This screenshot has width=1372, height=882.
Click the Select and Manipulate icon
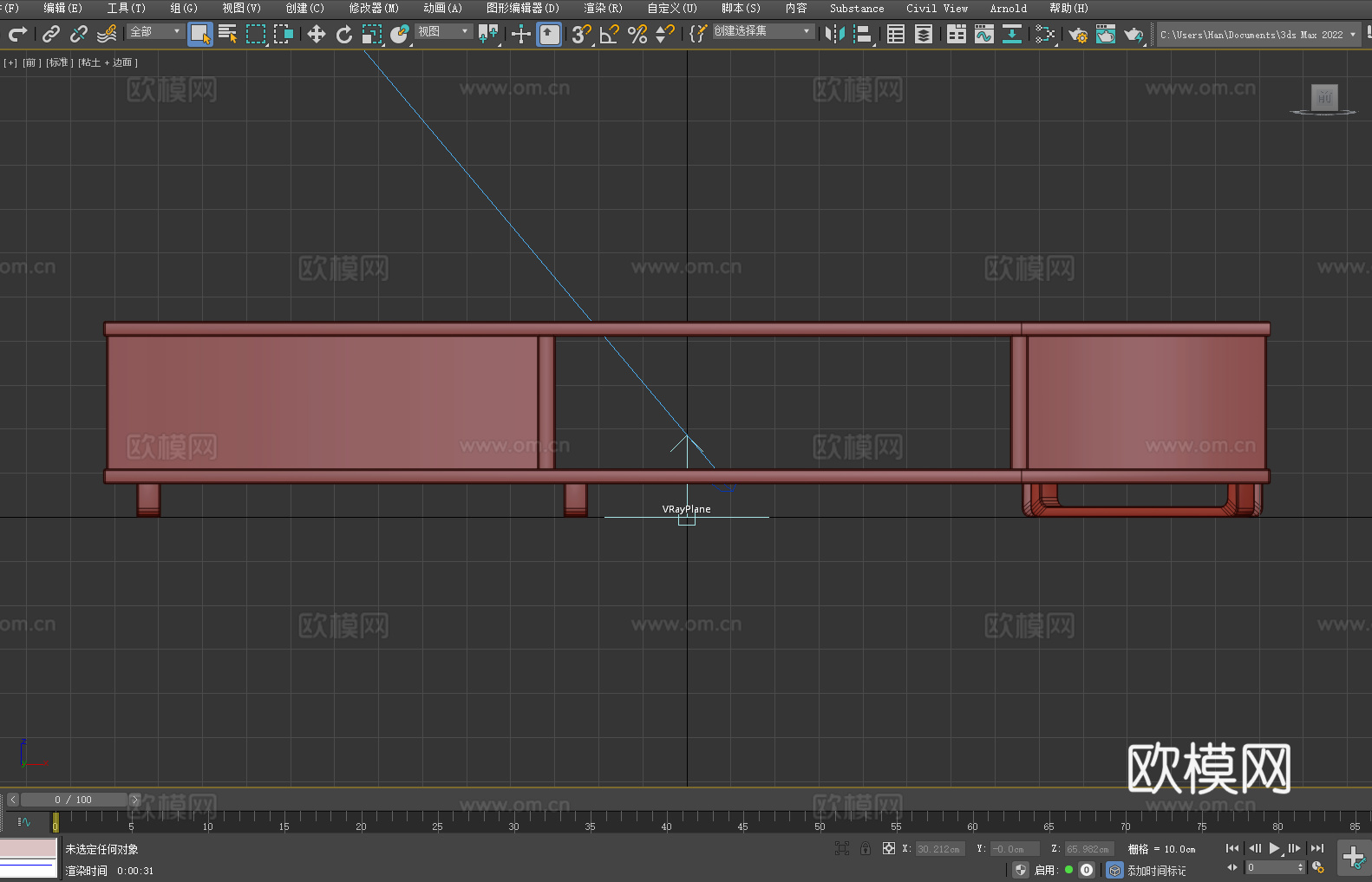pos(521,34)
